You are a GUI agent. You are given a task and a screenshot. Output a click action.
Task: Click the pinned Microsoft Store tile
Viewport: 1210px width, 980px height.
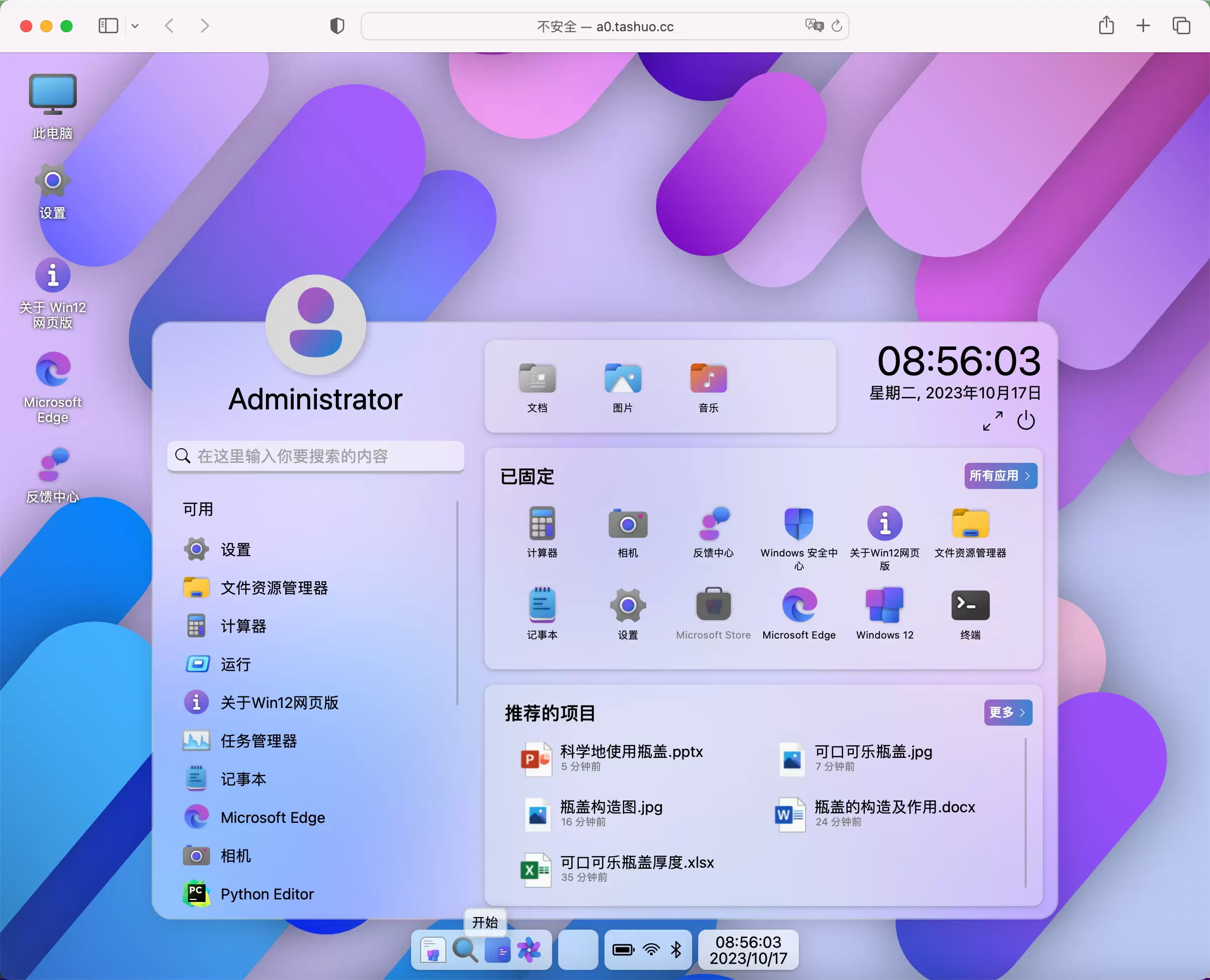(x=714, y=613)
